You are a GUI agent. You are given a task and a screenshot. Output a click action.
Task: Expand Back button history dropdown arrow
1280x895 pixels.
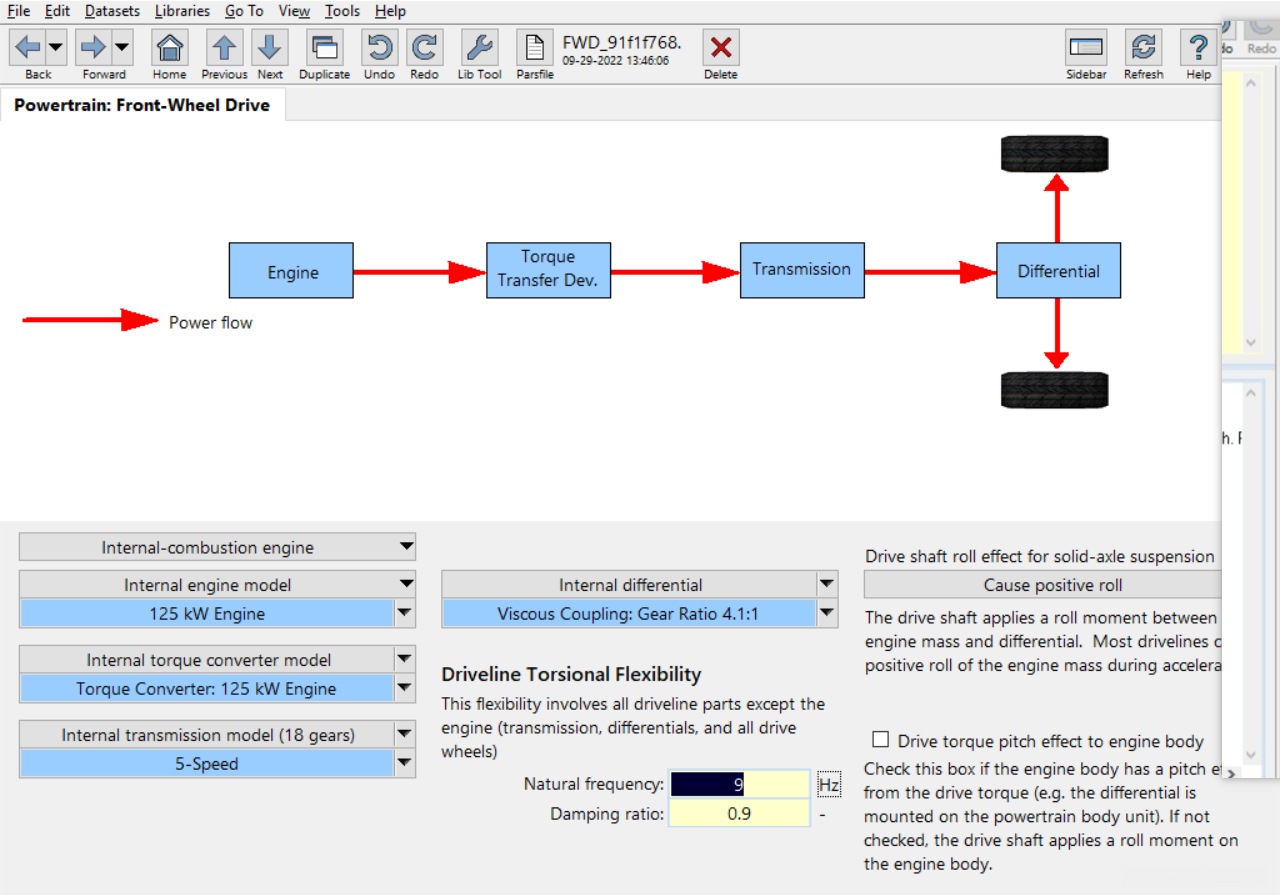[x=56, y=47]
